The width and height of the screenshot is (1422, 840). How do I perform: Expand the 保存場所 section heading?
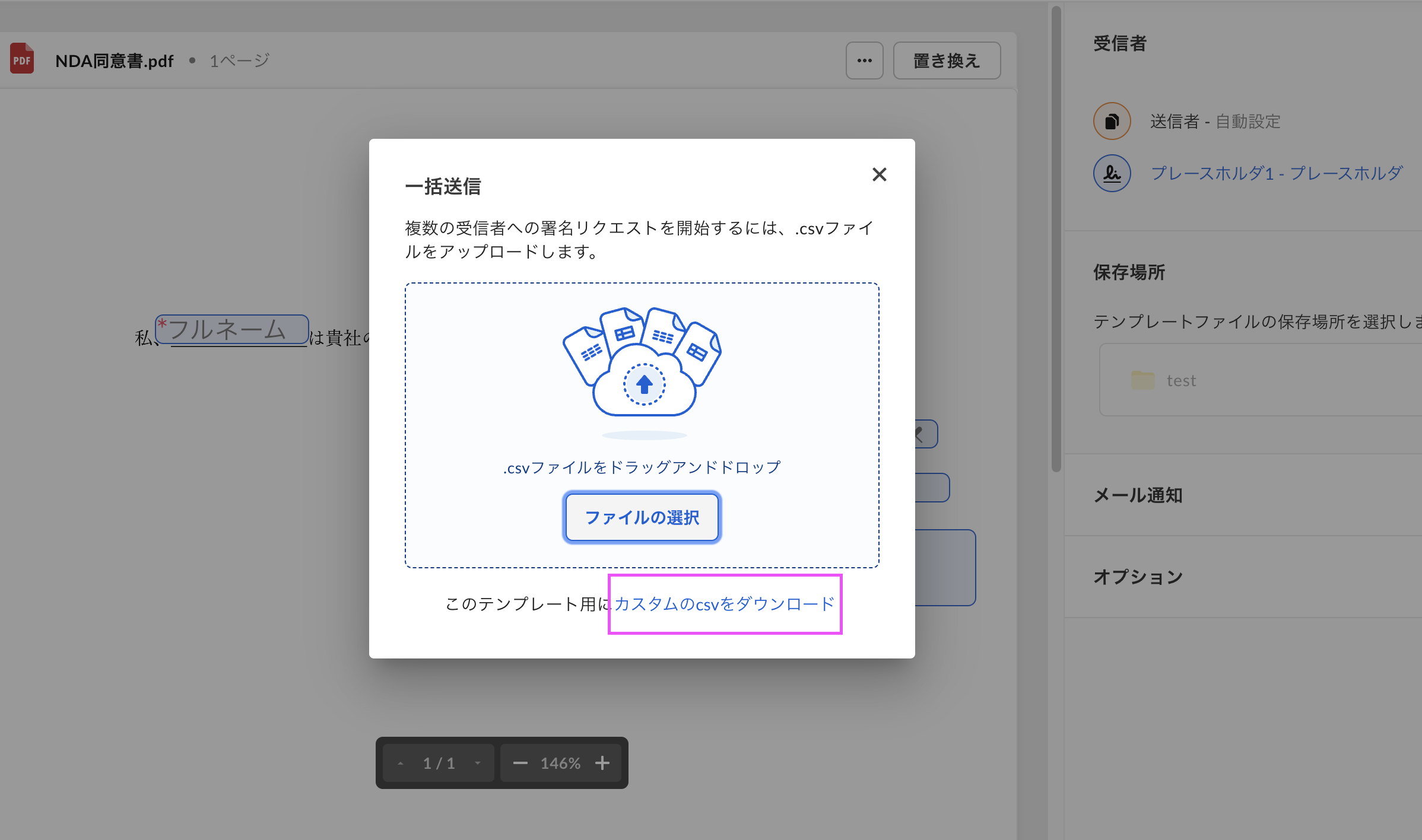pyautogui.click(x=1129, y=272)
